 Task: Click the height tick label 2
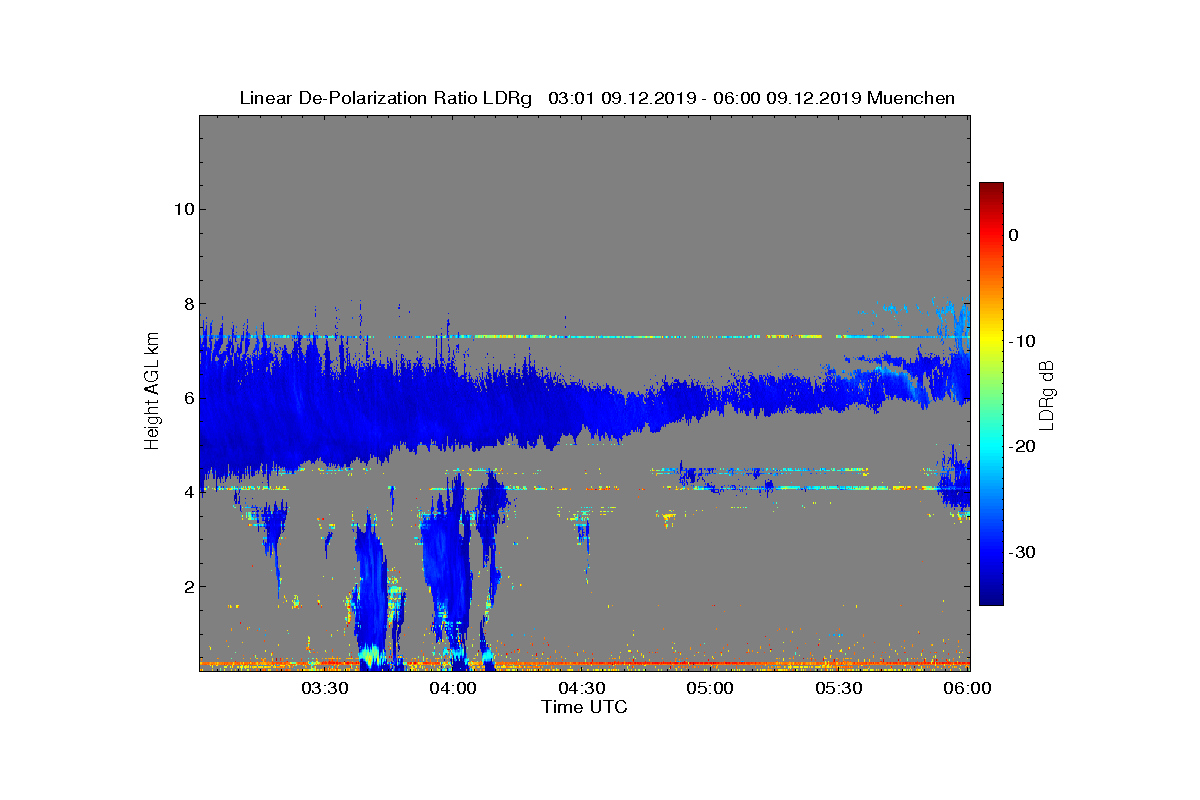187,587
